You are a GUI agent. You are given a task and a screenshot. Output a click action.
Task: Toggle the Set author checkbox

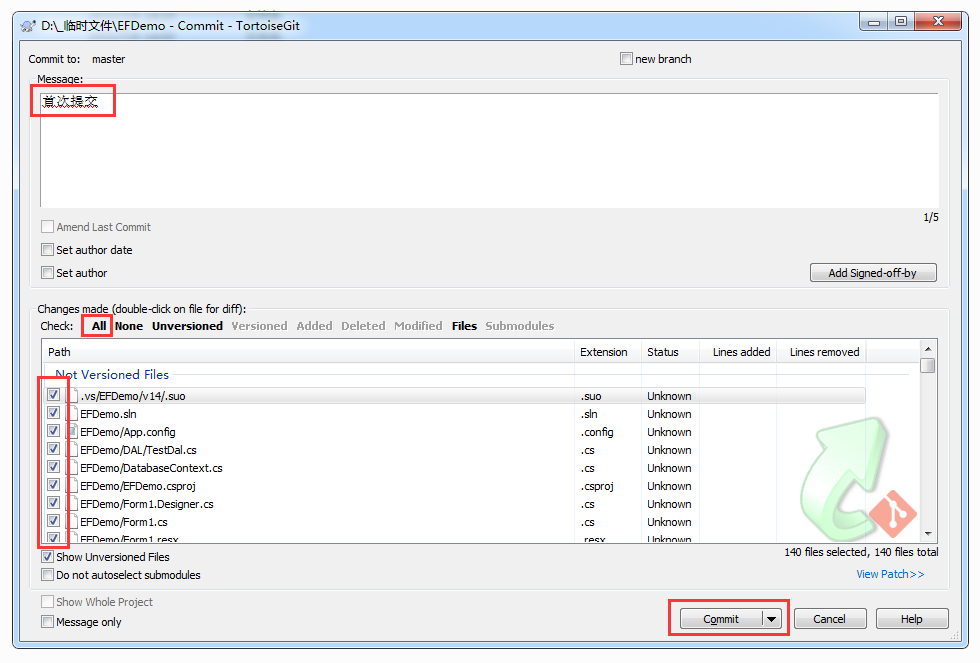[48, 273]
